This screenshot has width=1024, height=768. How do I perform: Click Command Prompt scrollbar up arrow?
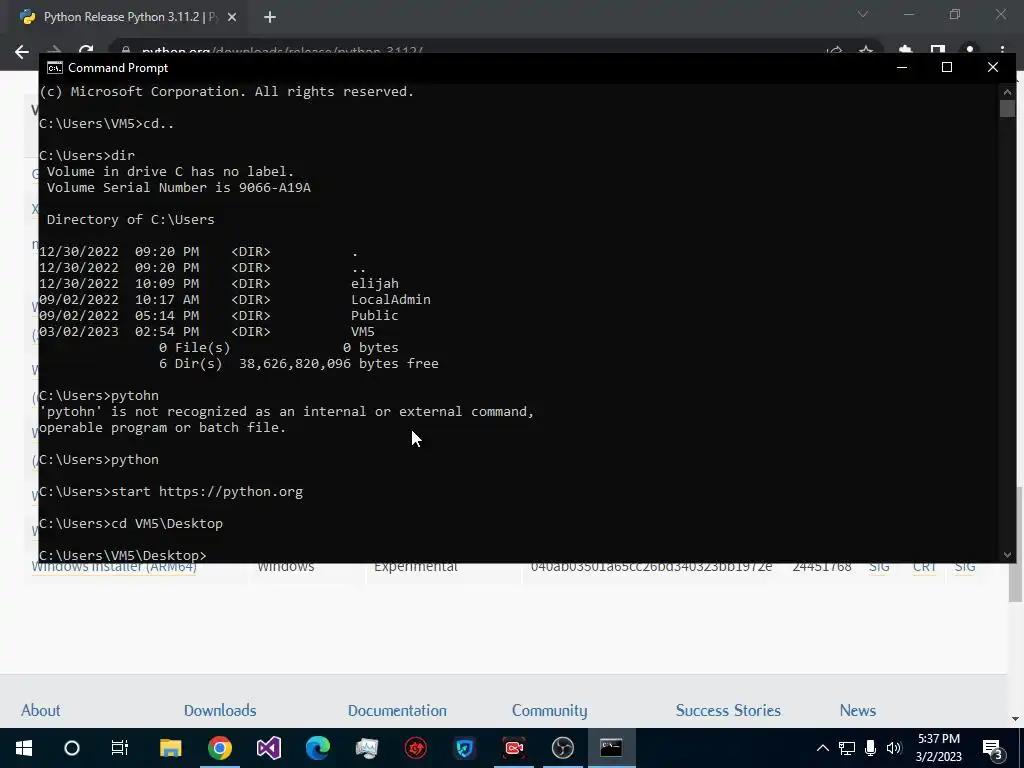pos(1007,92)
